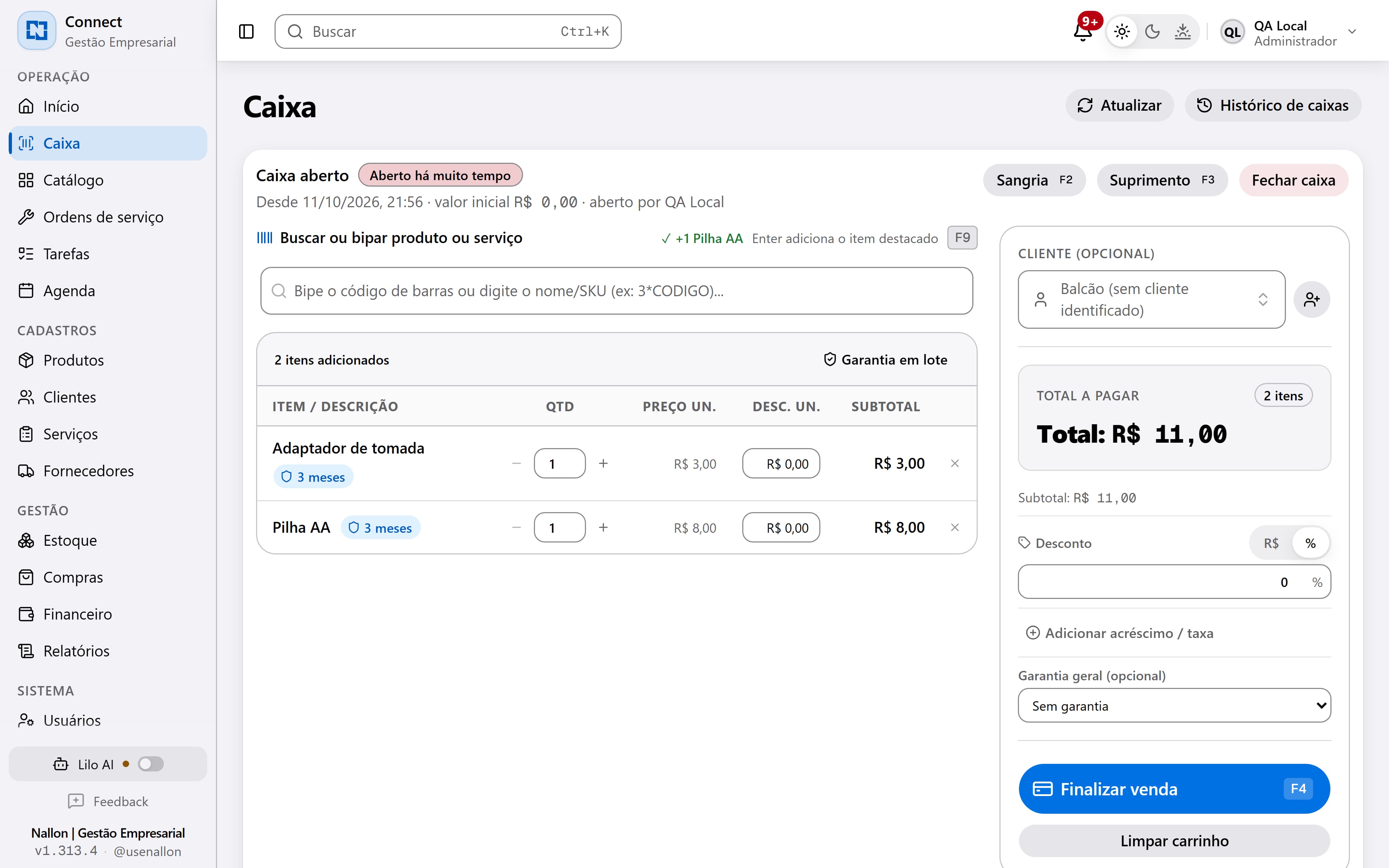1389x868 pixels.
Task: Click the Atualizar button
Action: [1119, 105]
